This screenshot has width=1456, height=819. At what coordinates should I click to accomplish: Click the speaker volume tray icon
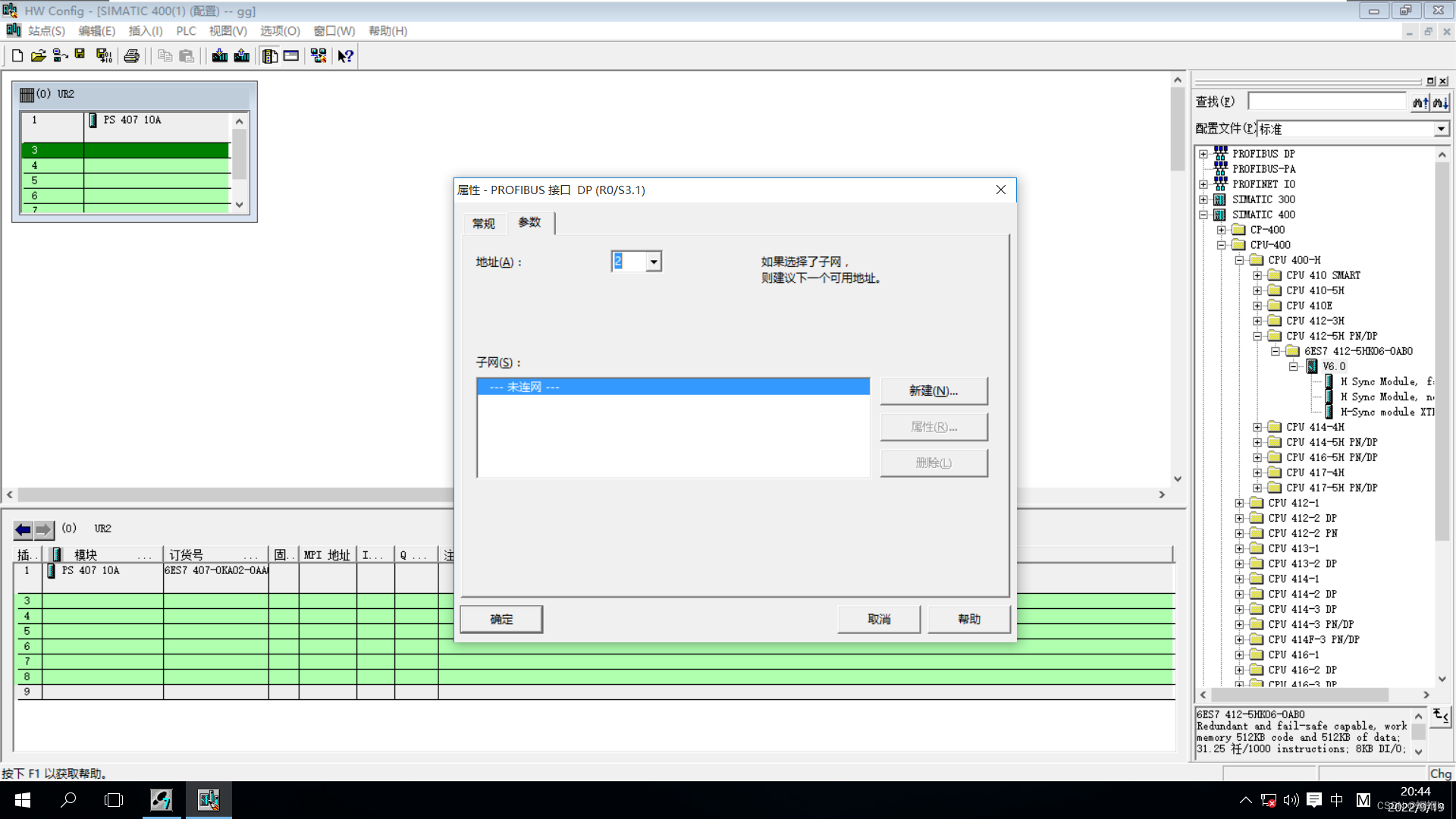[x=1291, y=800]
